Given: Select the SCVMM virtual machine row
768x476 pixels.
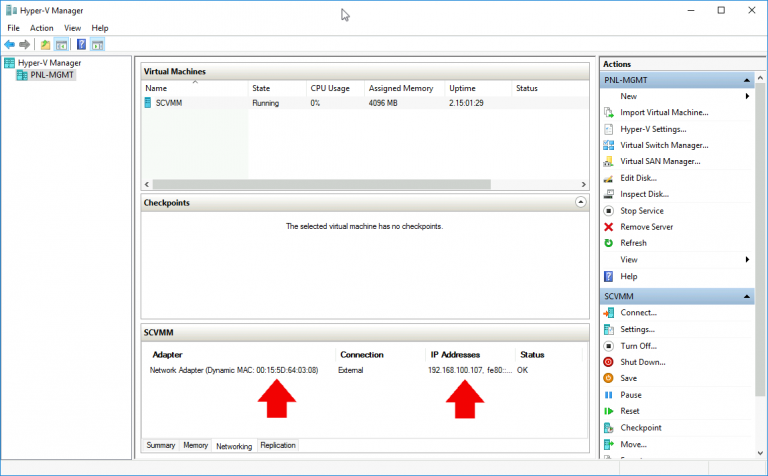Looking at the screenshot, I should tap(365, 103).
